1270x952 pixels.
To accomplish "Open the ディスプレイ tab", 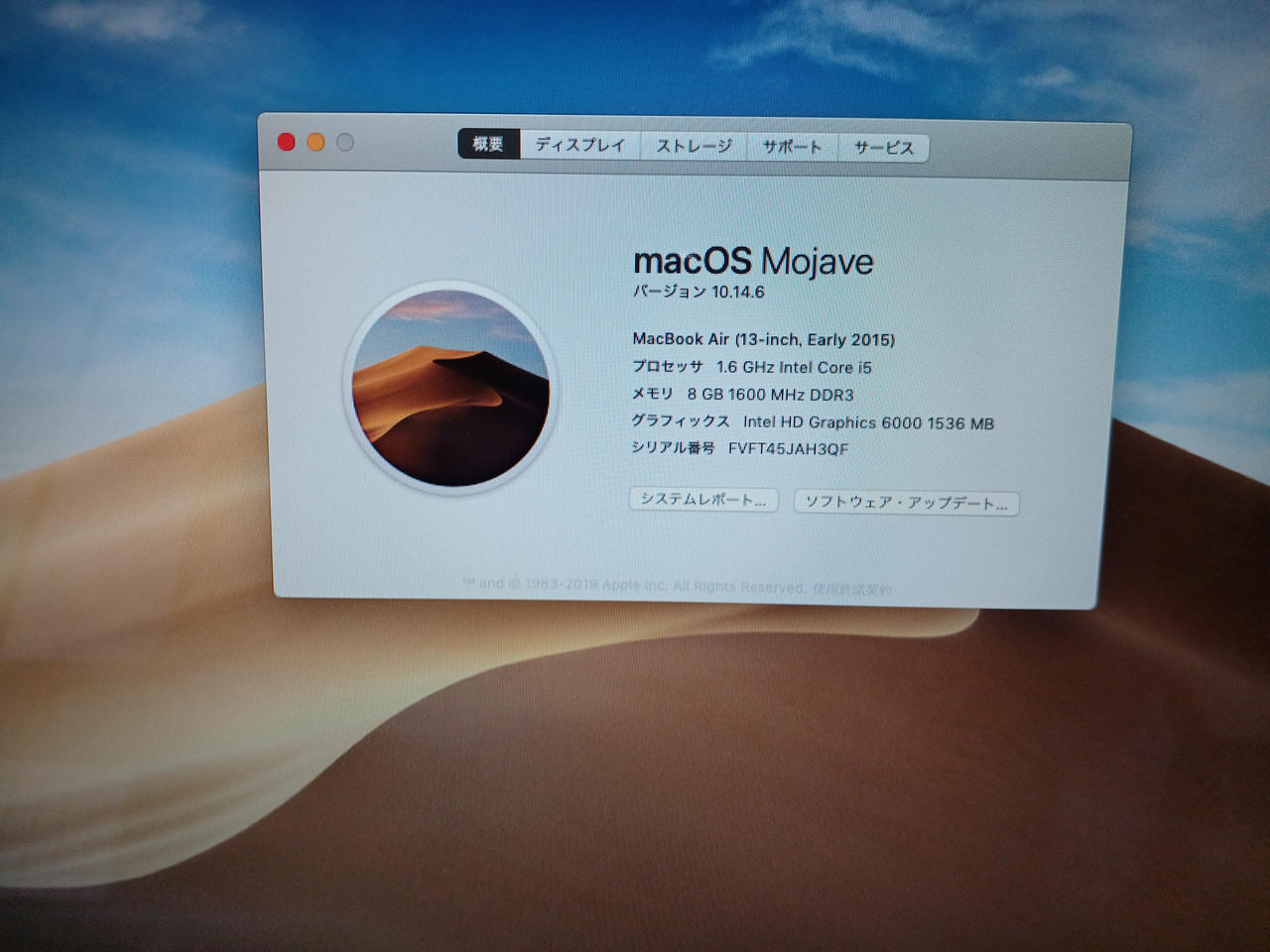I will click(x=580, y=145).
